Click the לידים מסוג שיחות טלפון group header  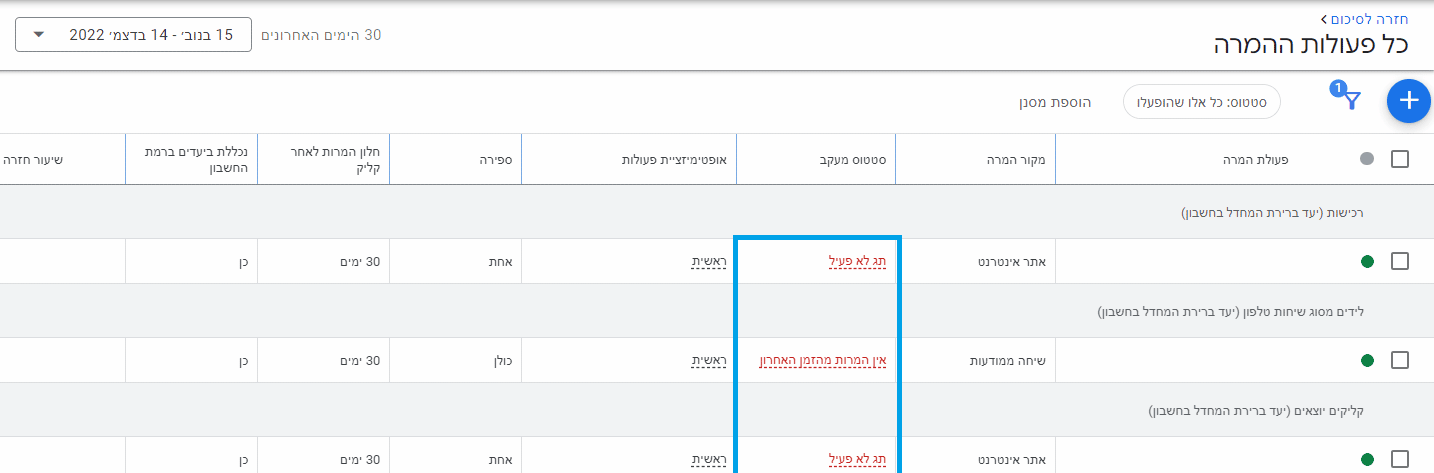[x=717, y=311]
